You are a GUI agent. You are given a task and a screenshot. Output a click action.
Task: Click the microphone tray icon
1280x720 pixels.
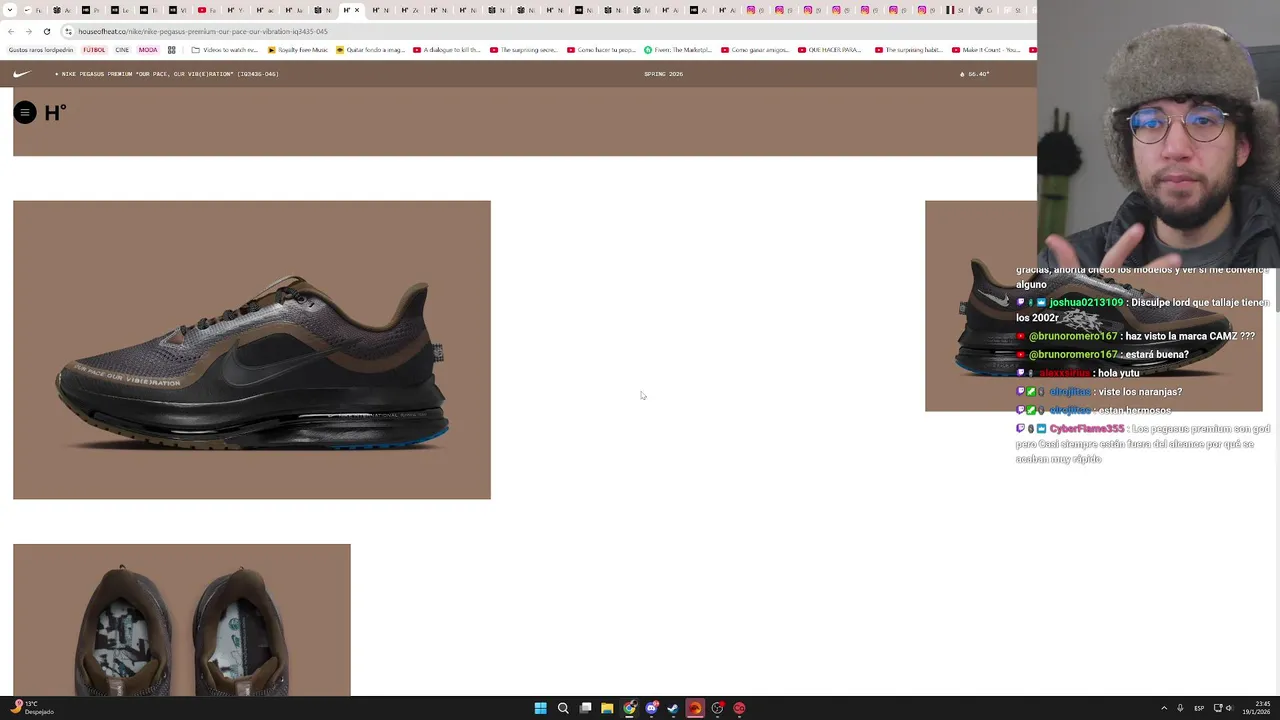click(1180, 708)
